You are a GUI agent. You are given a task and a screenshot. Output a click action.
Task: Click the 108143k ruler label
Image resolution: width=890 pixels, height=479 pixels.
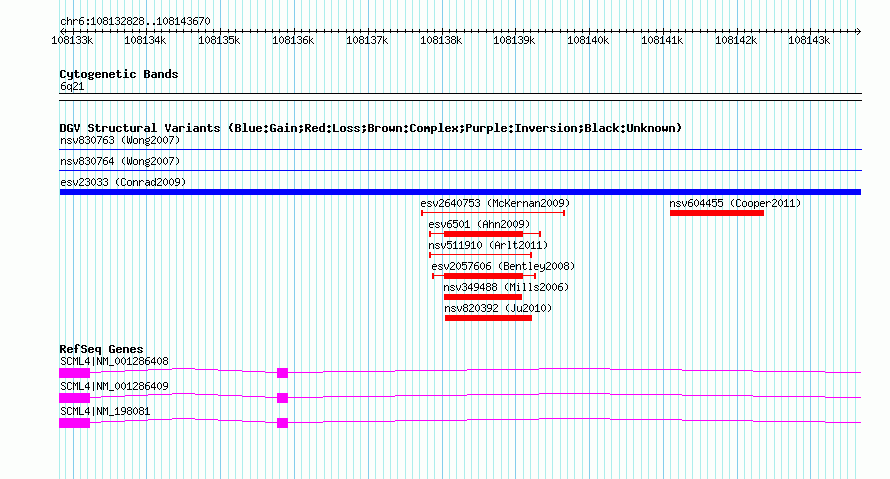[x=809, y=40]
